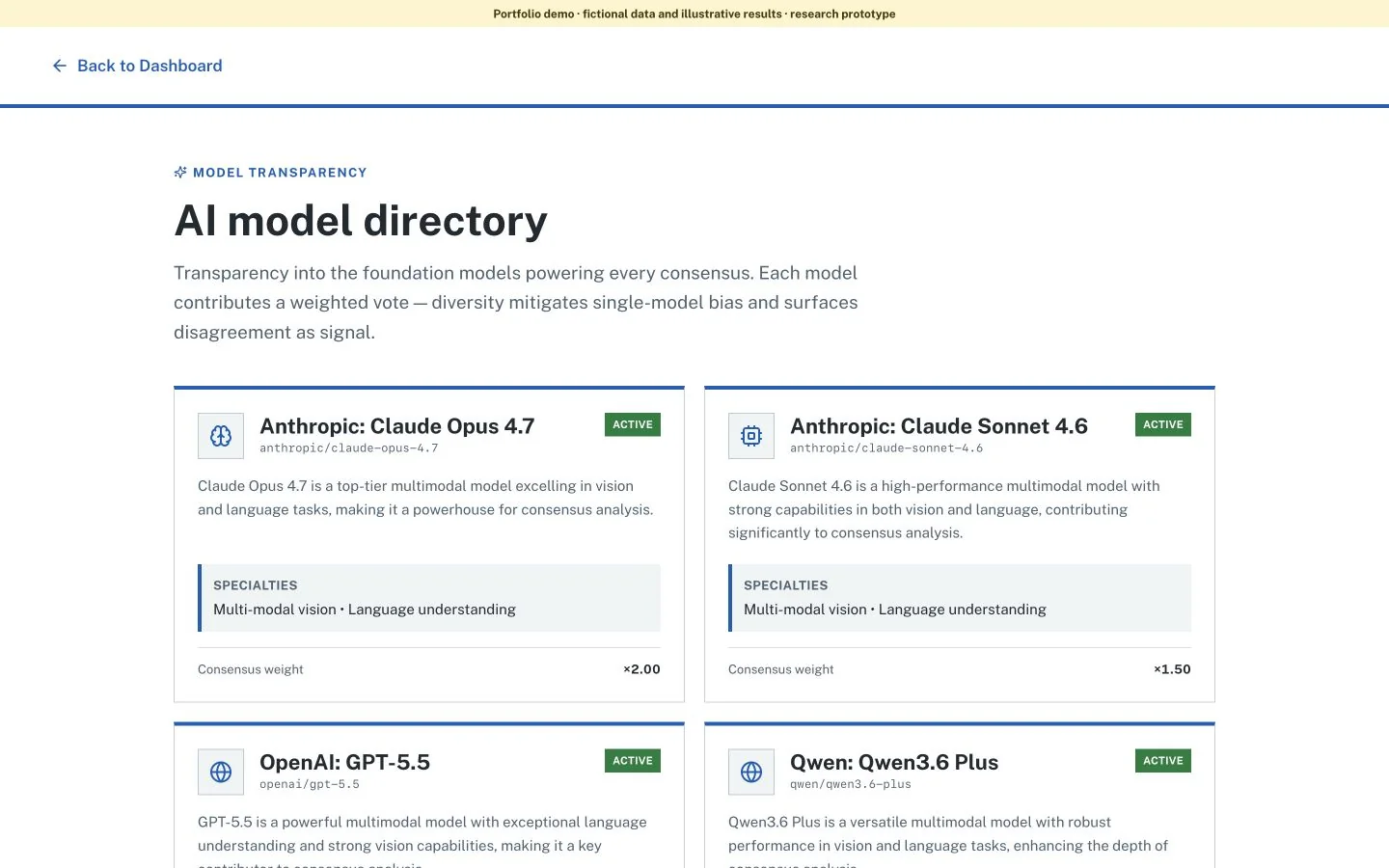Click Consensus weight label on Claude Opus card

pos(251,669)
